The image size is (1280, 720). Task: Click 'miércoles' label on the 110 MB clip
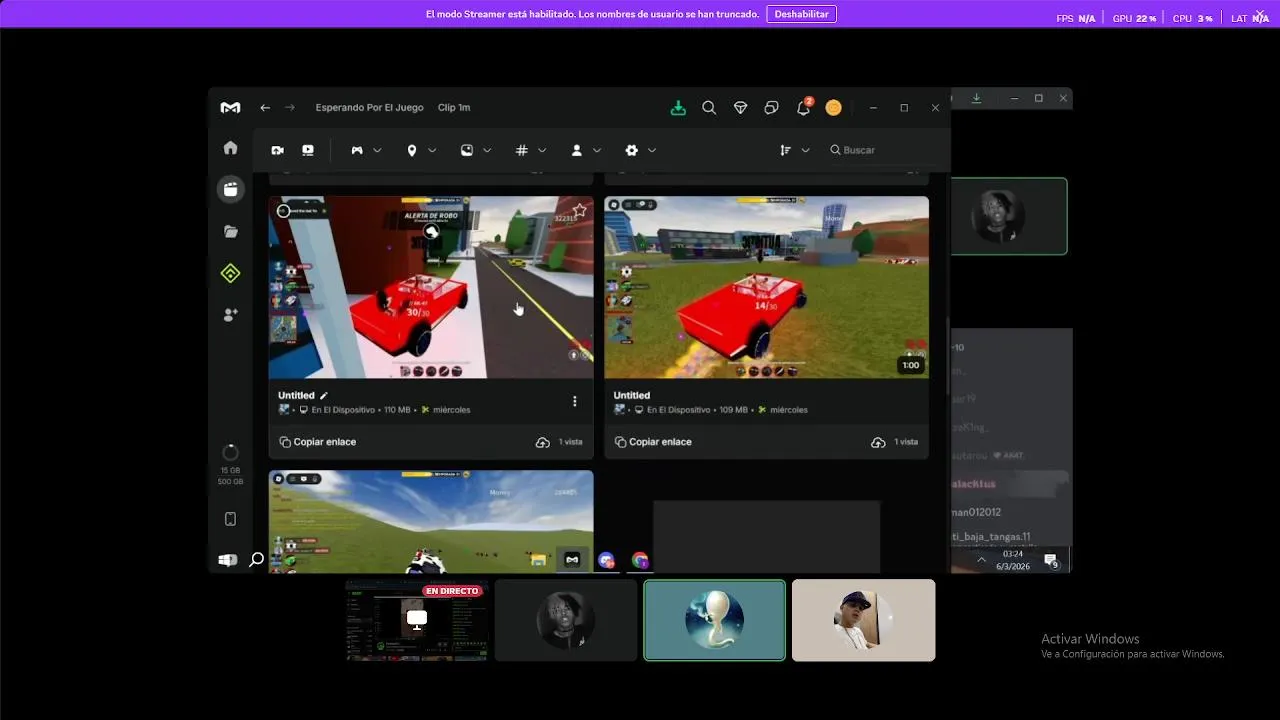[452, 410]
